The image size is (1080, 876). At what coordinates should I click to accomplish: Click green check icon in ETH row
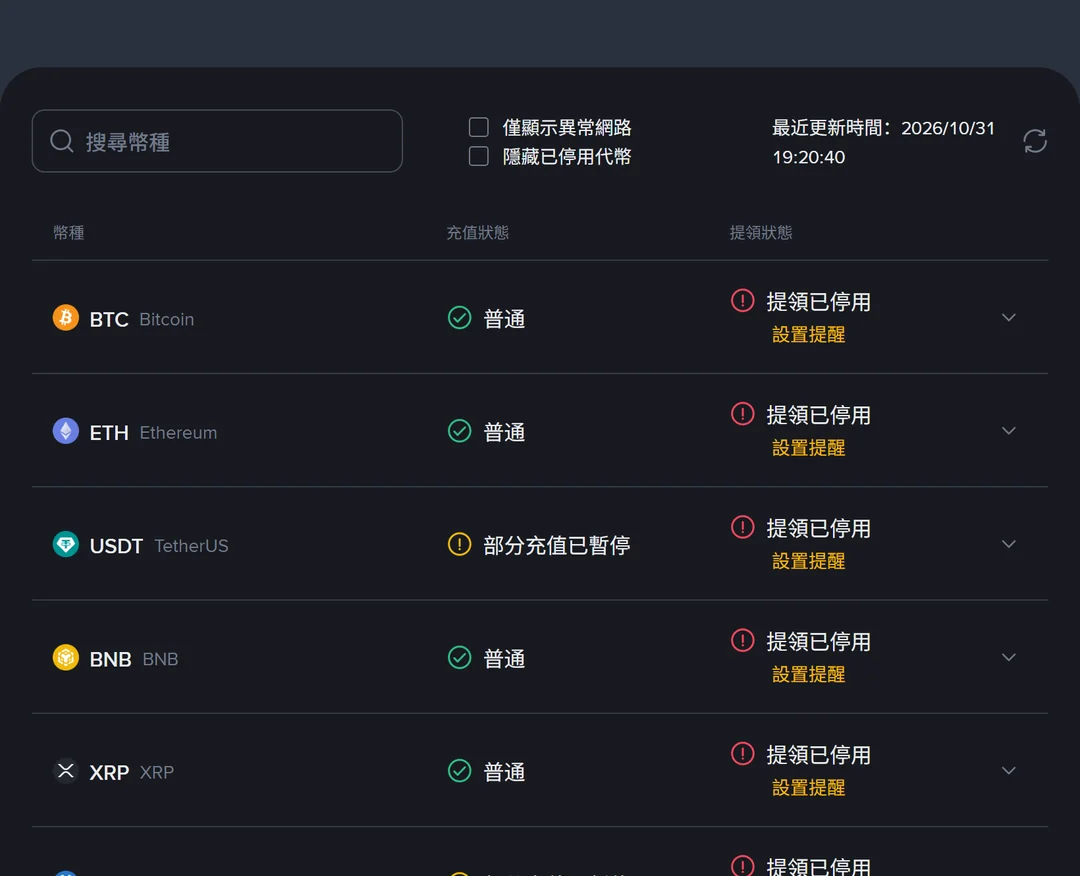tap(459, 431)
